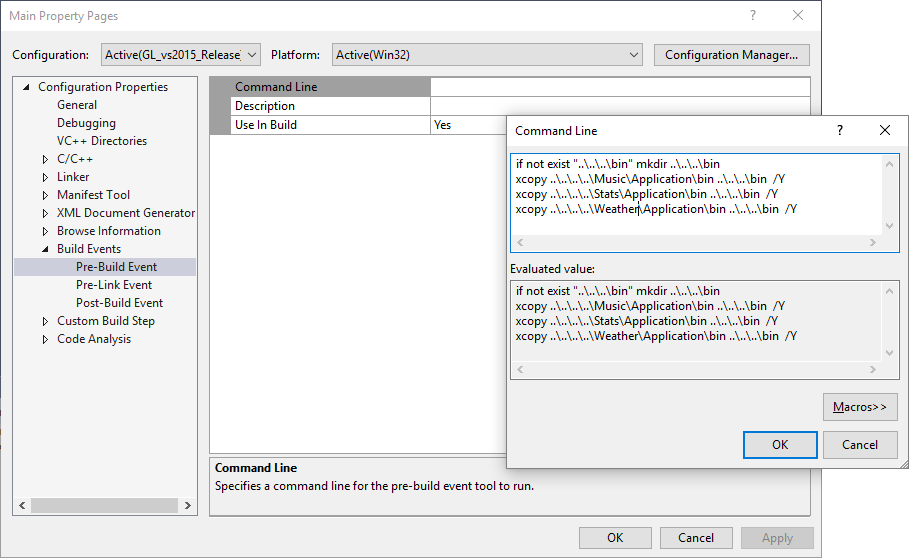Select Pre-Link Event in tree
This screenshot has height=558, width=909.
[x=114, y=285]
